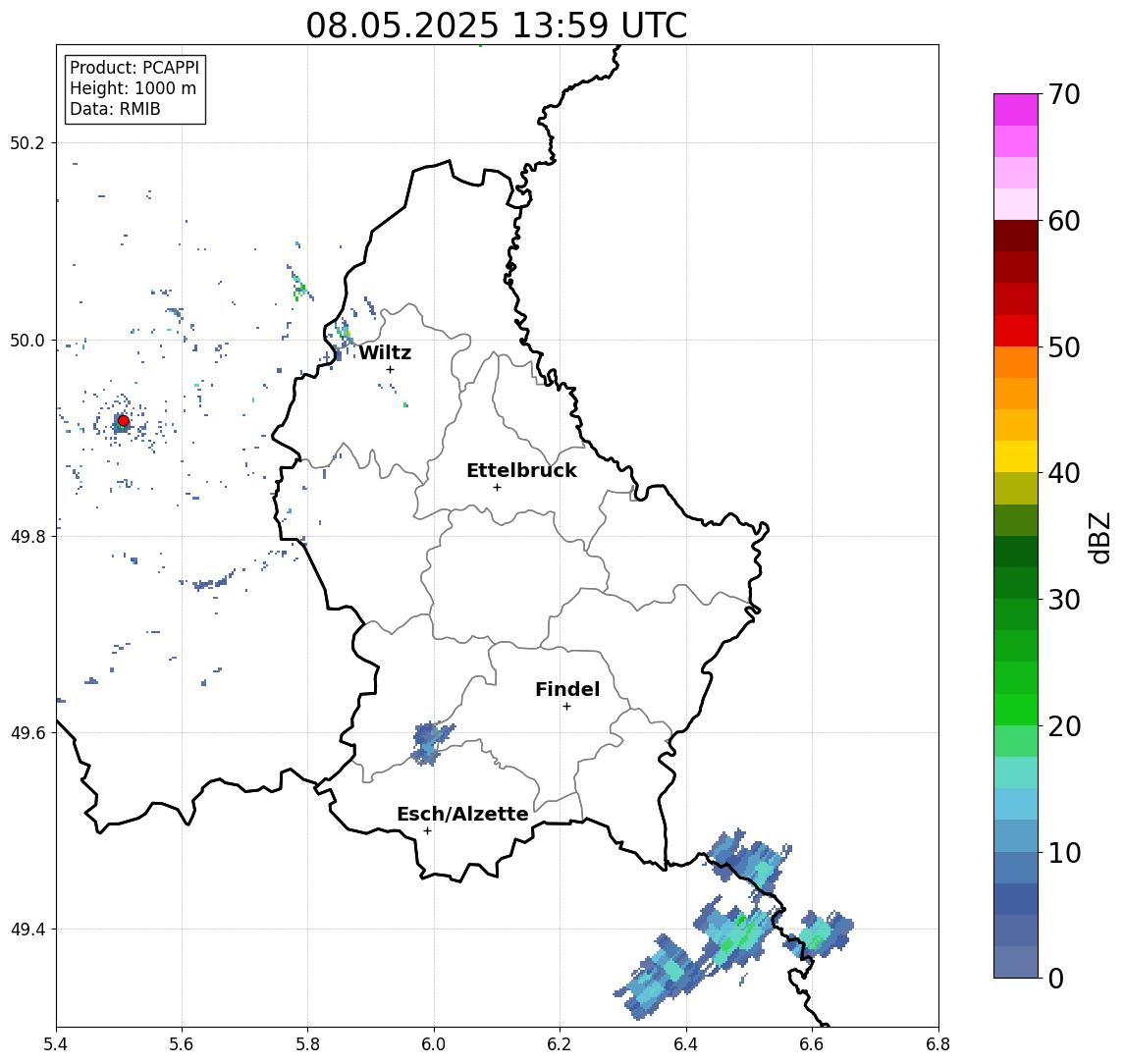
Task: Pick the dark maroon swatch below 60 dBZ
Action: [x=1016, y=236]
